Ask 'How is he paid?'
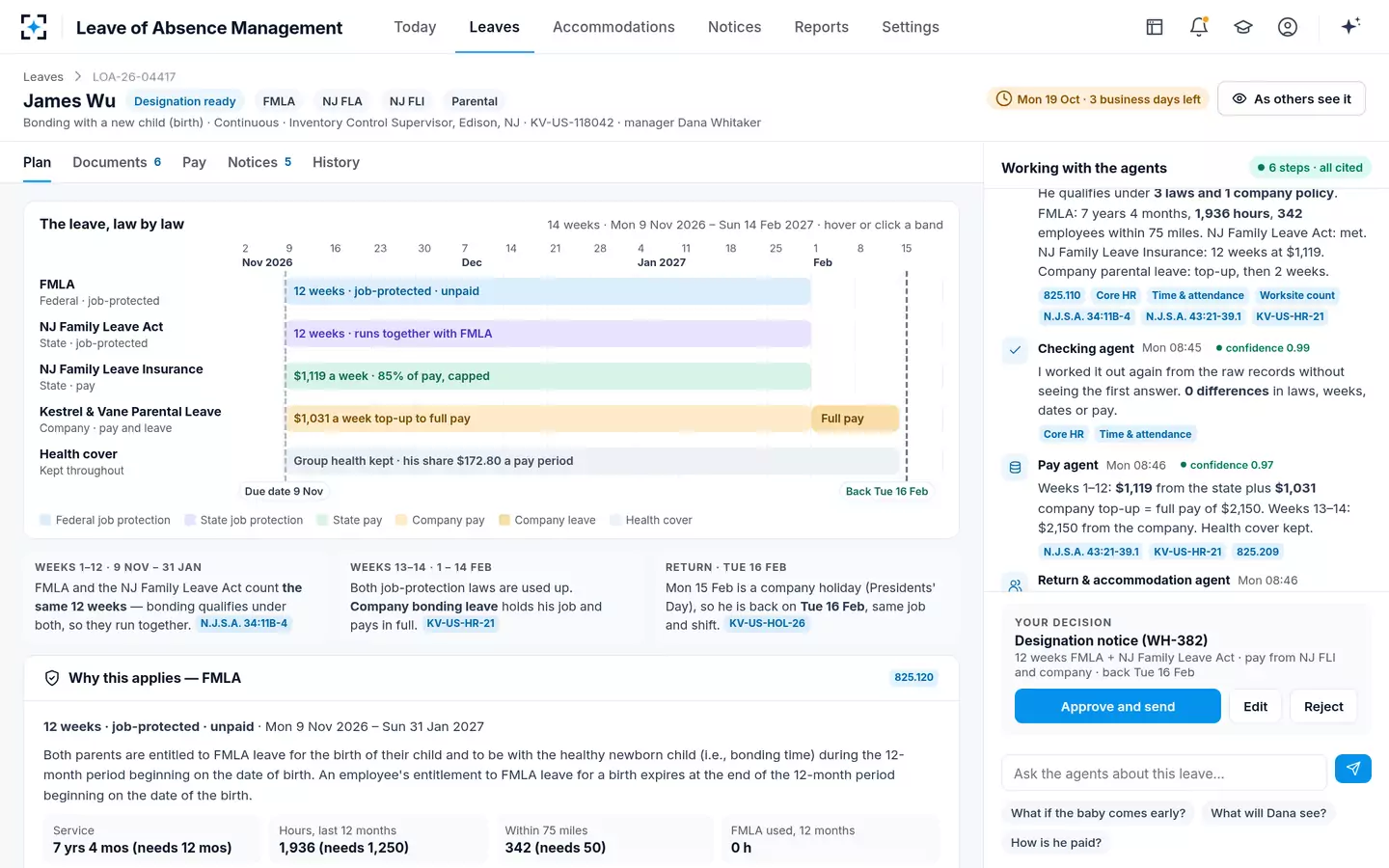This screenshot has height=868, width=1389. click(1056, 842)
